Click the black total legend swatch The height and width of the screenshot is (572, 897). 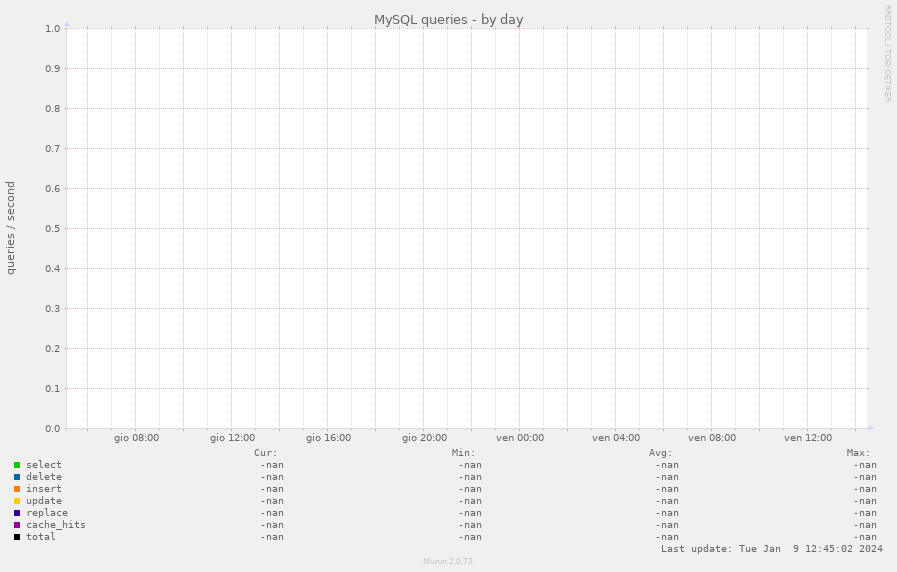coord(17,537)
